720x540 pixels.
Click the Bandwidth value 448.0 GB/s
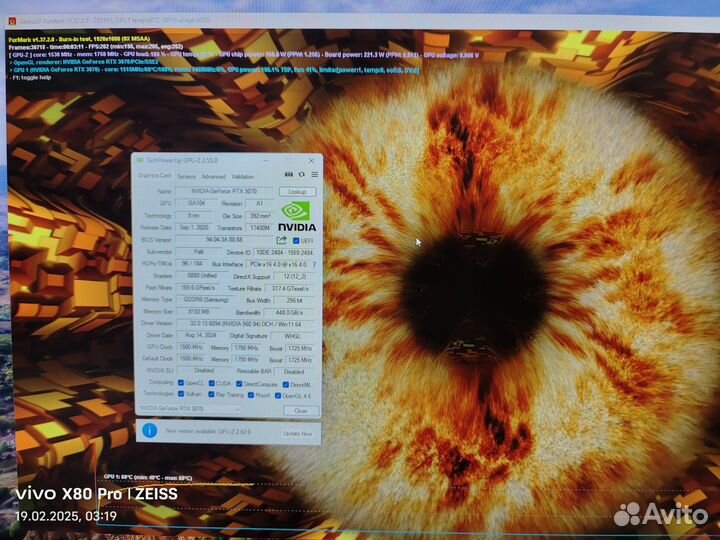290,313
